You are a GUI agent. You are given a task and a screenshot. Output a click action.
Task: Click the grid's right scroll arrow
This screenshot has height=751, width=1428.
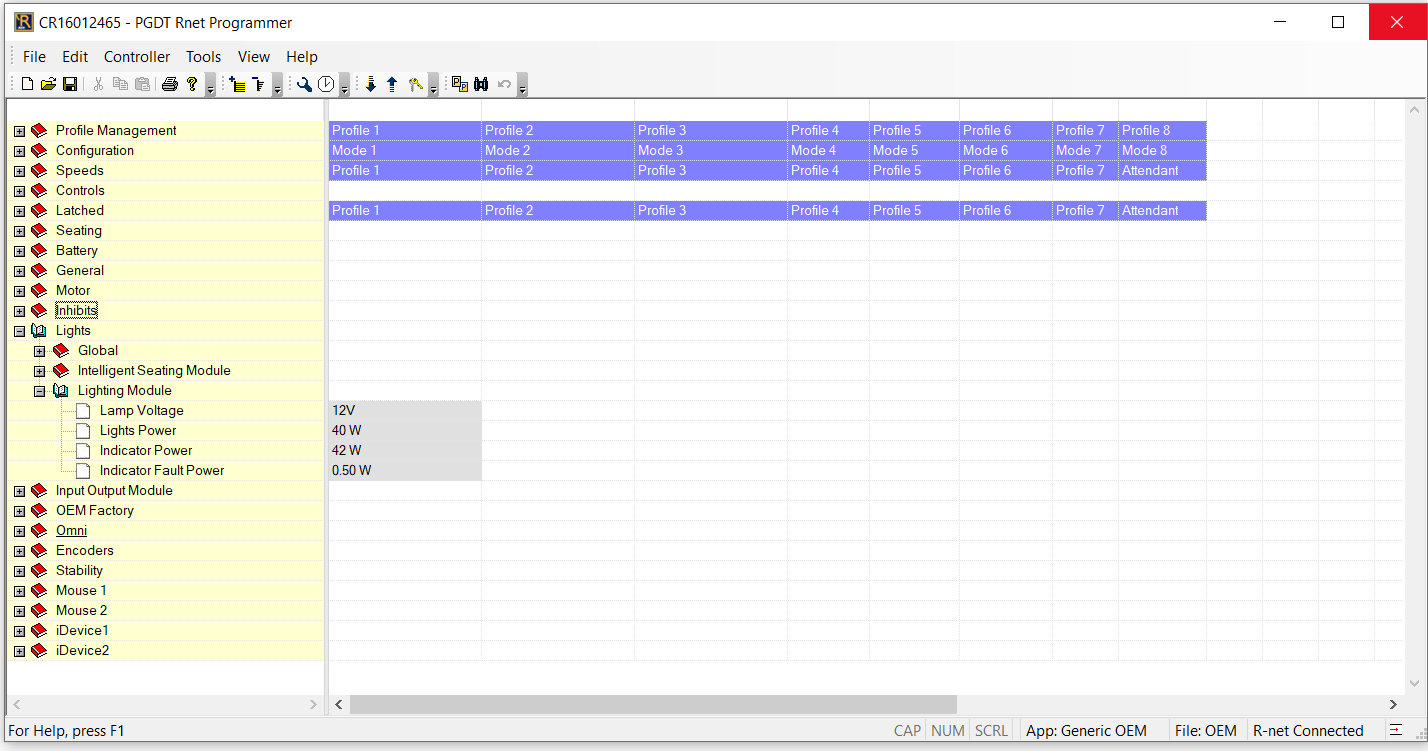(1393, 705)
